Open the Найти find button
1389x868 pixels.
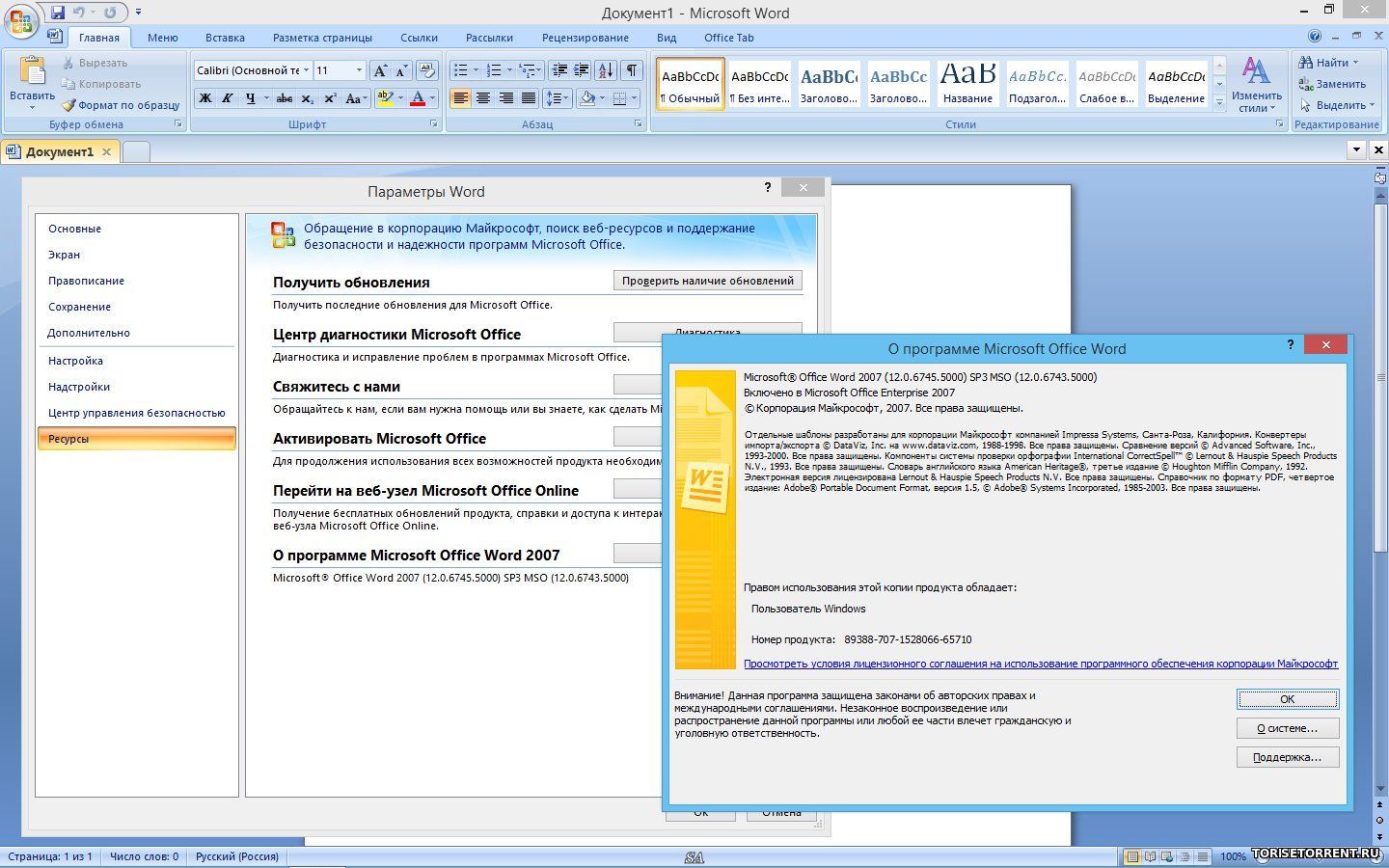tap(1327, 63)
